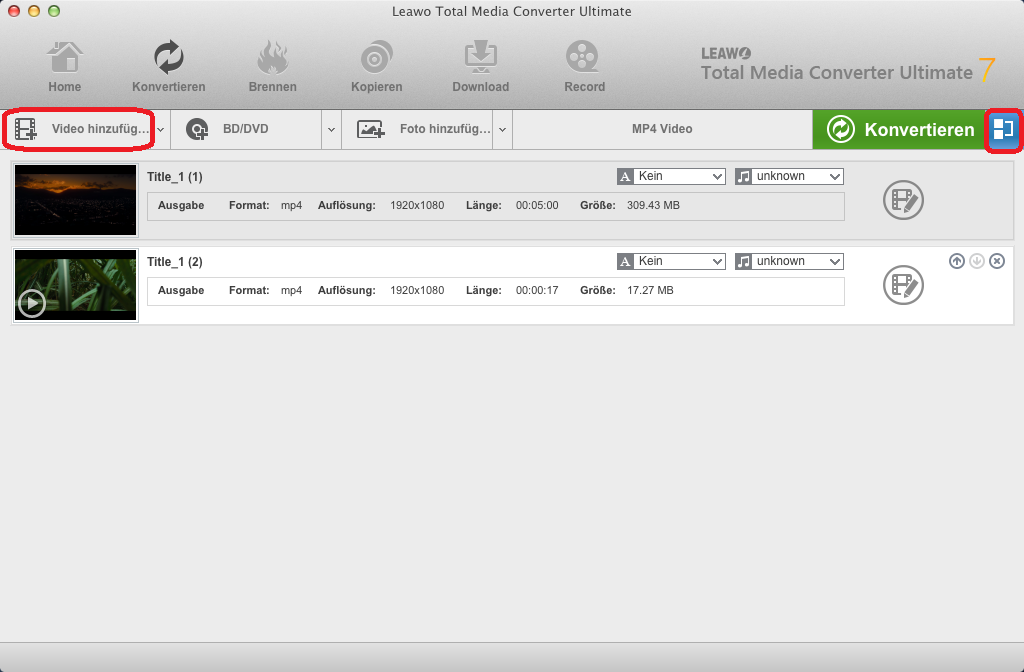This screenshot has height=672, width=1024.
Task: Click the Title_1 (2) file name
Action: [174, 262]
